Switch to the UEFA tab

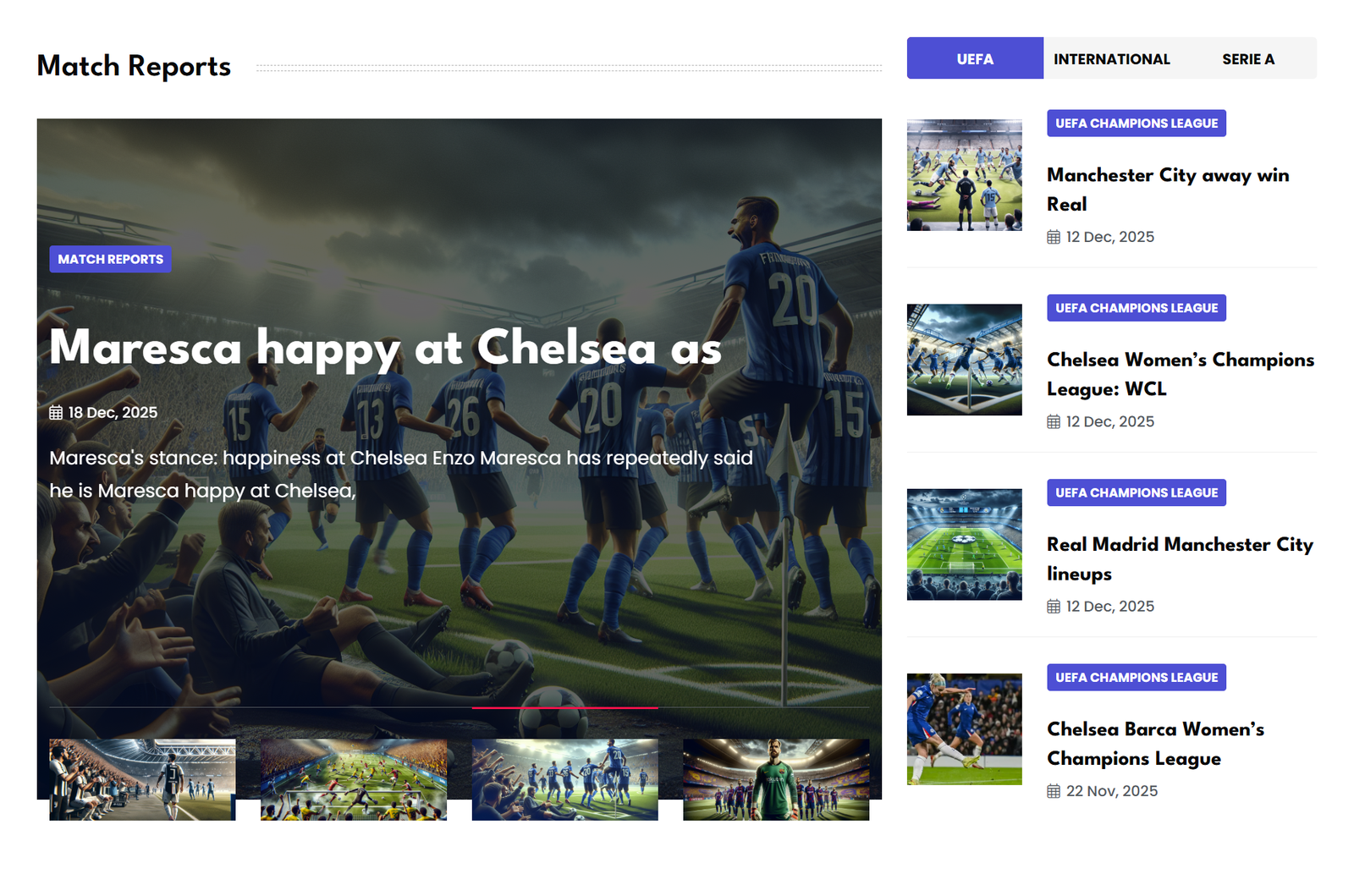click(975, 58)
